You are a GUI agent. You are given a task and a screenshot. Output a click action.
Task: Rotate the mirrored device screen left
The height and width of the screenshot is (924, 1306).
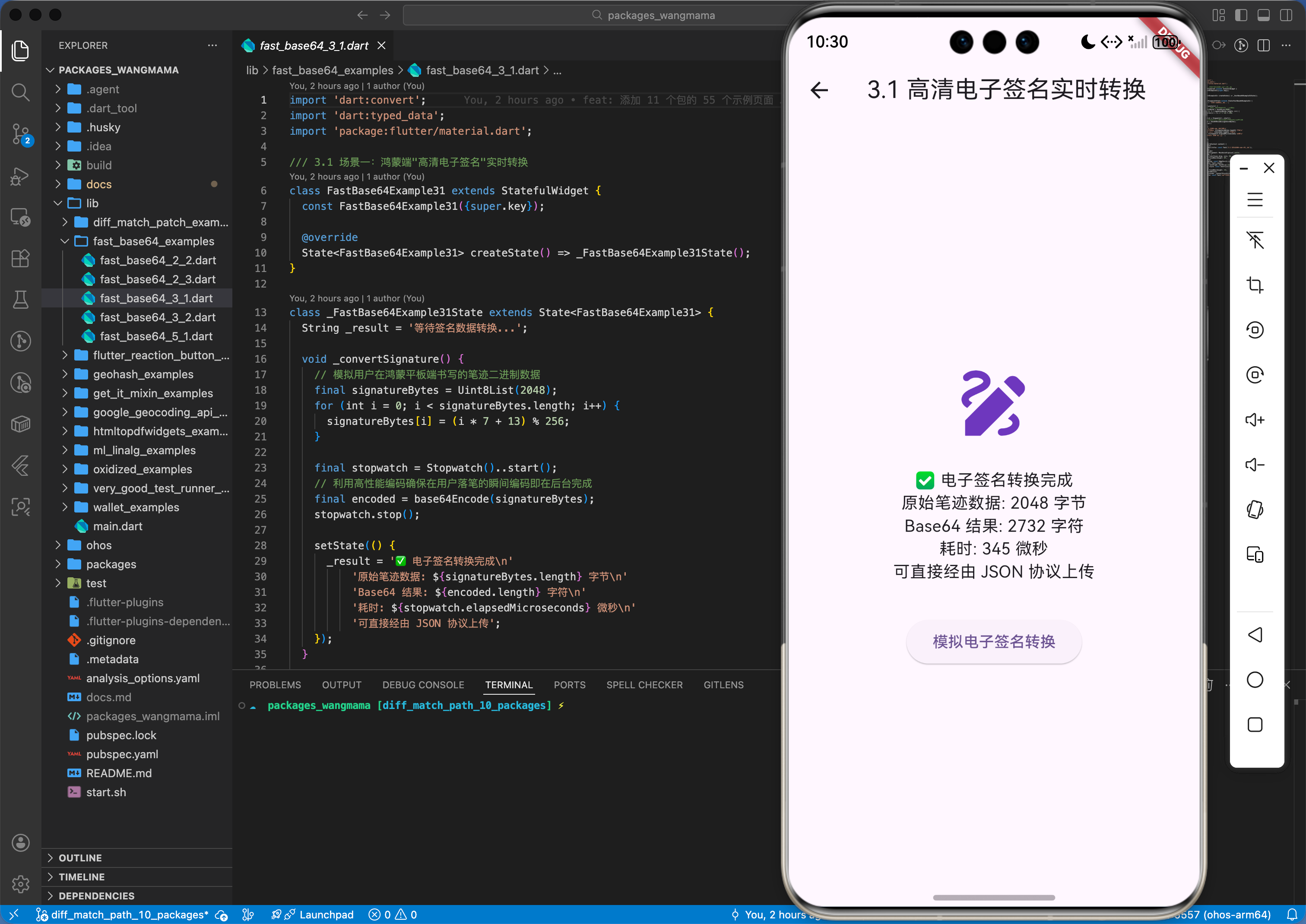[1255, 329]
